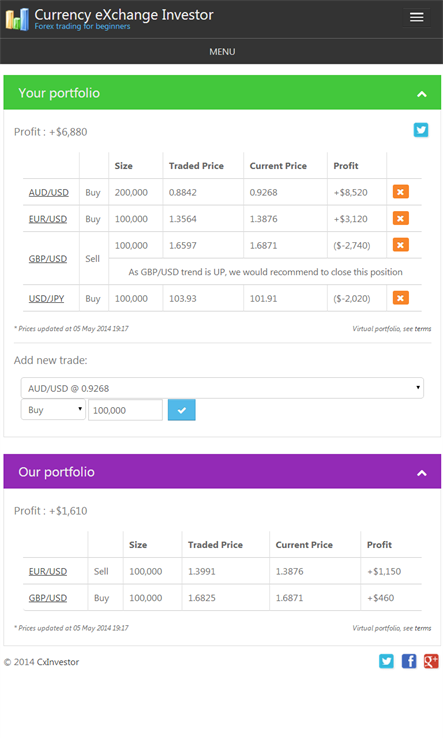Image resolution: width=443 pixels, height=738 pixels.
Task: Confirm new trade with checkmark button
Action: point(182,410)
